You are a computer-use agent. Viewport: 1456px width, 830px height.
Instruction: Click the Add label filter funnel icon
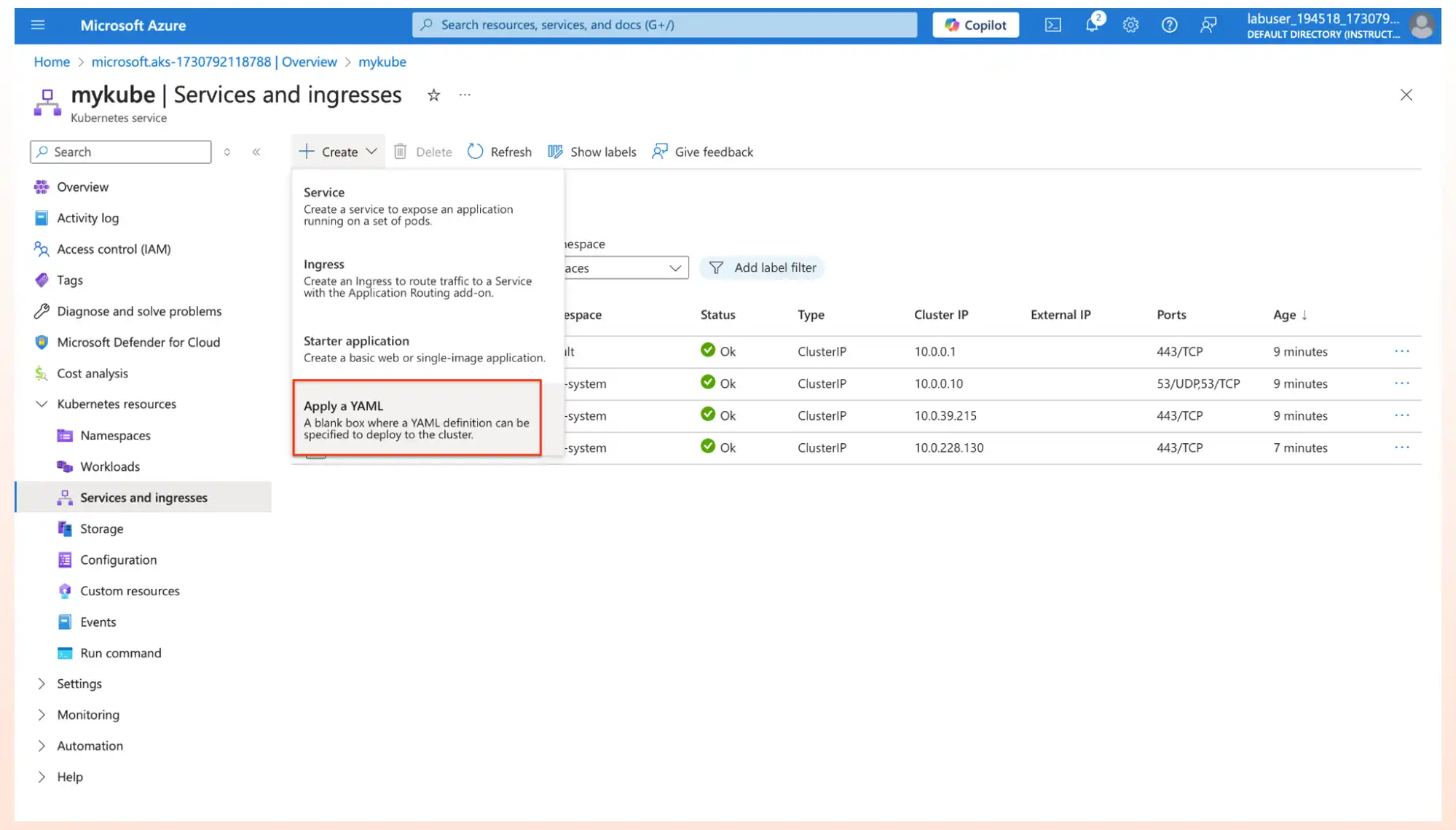(x=716, y=267)
